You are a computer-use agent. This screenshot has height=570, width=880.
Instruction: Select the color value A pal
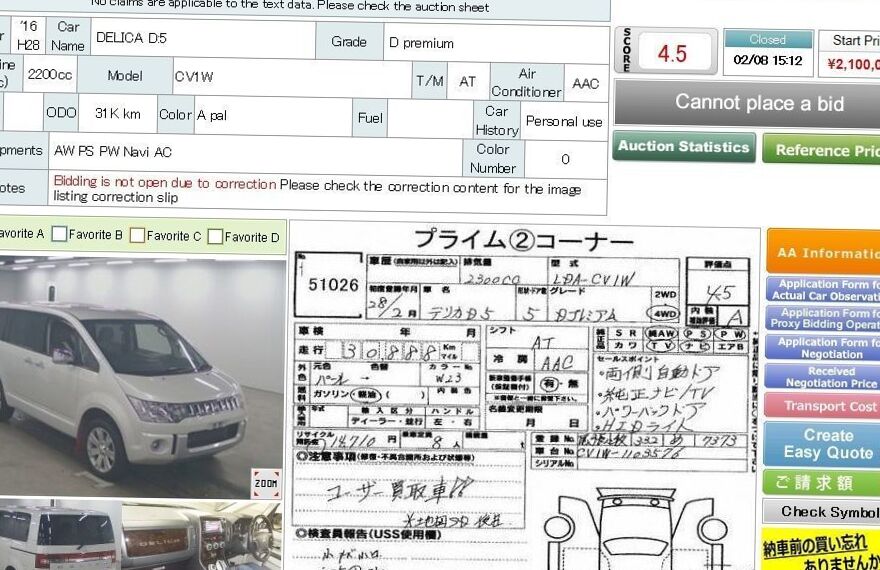coord(212,116)
